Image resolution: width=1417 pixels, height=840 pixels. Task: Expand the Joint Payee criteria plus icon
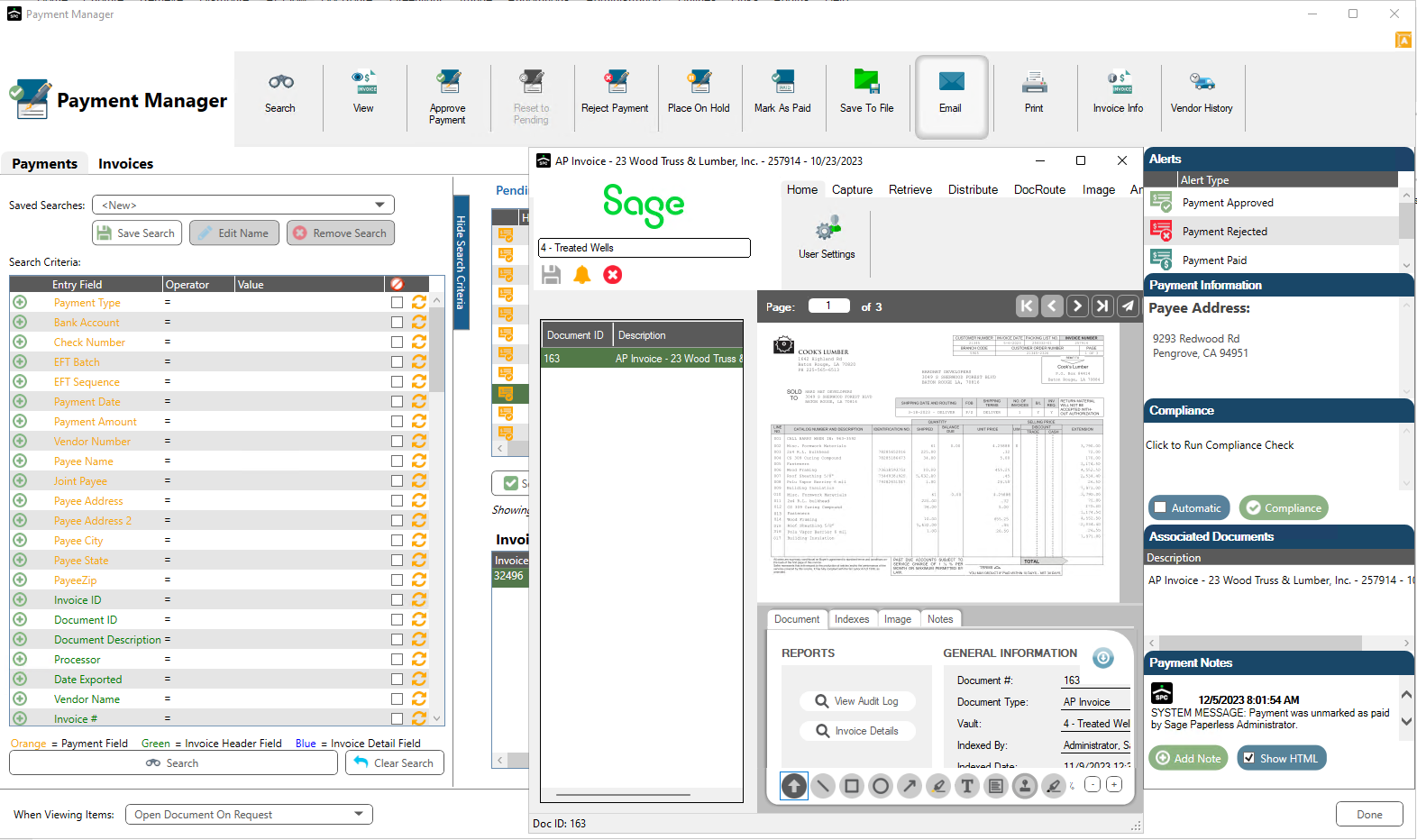point(20,480)
